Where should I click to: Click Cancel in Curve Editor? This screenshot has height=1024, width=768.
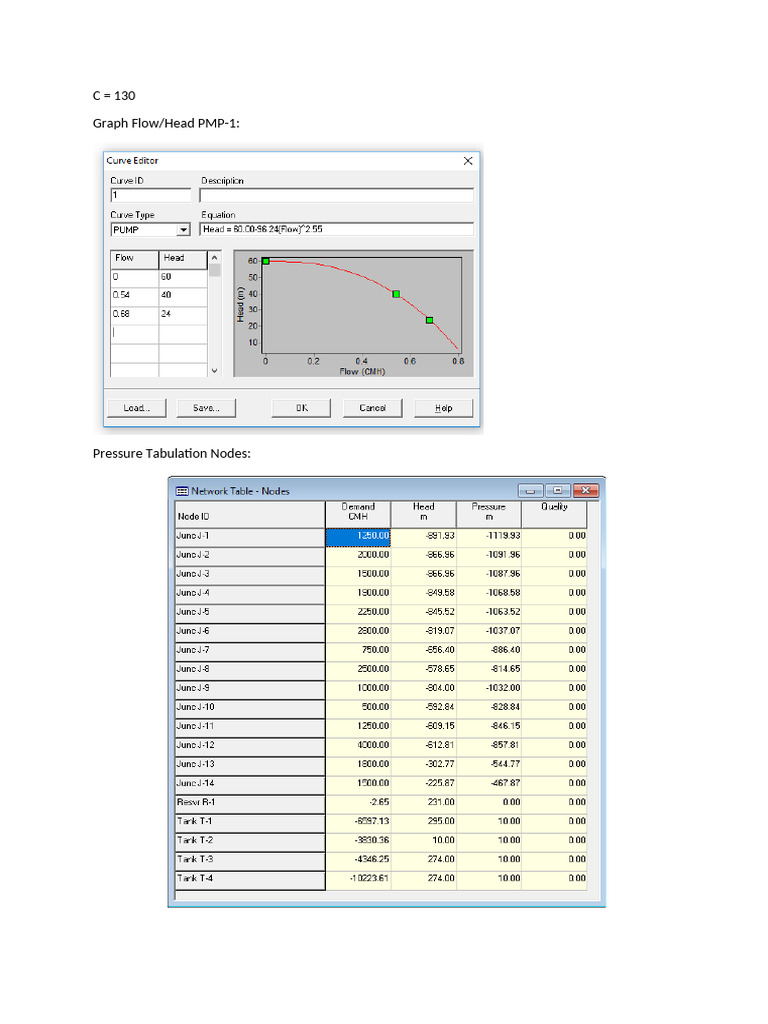372,408
